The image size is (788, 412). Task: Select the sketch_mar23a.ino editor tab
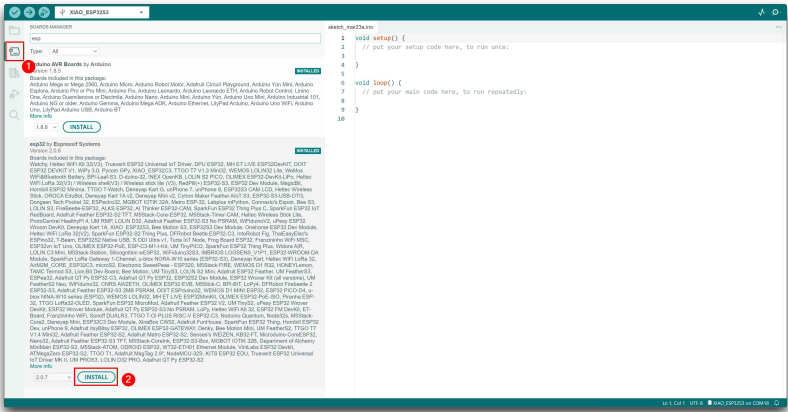tap(352, 25)
